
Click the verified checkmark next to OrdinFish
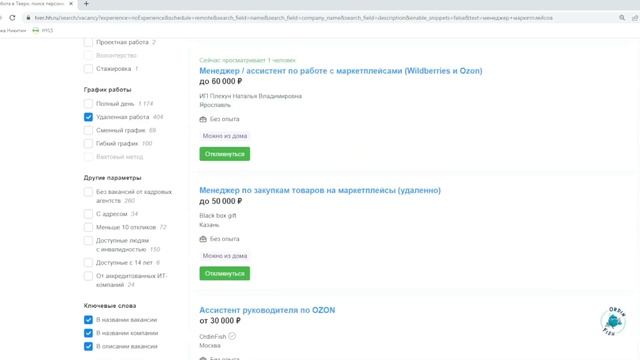(232, 336)
